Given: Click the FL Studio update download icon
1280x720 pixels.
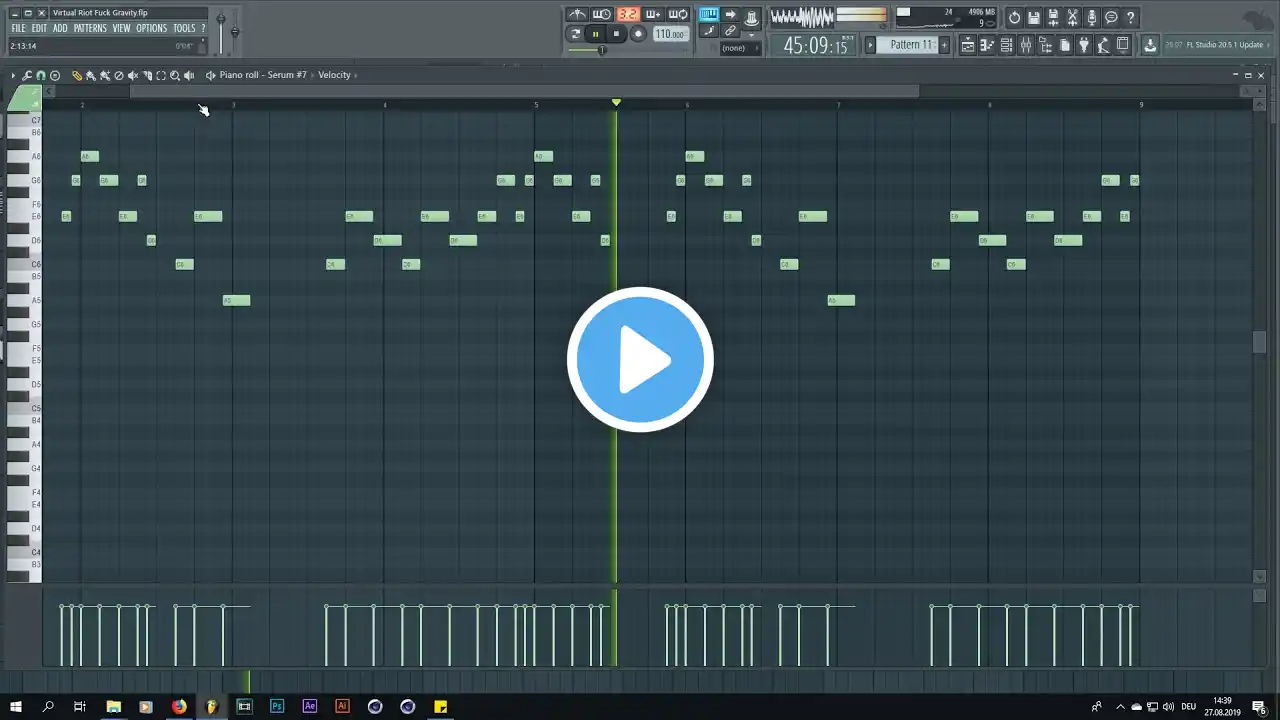Looking at the screenshot, I should (x=1150, y=45).
